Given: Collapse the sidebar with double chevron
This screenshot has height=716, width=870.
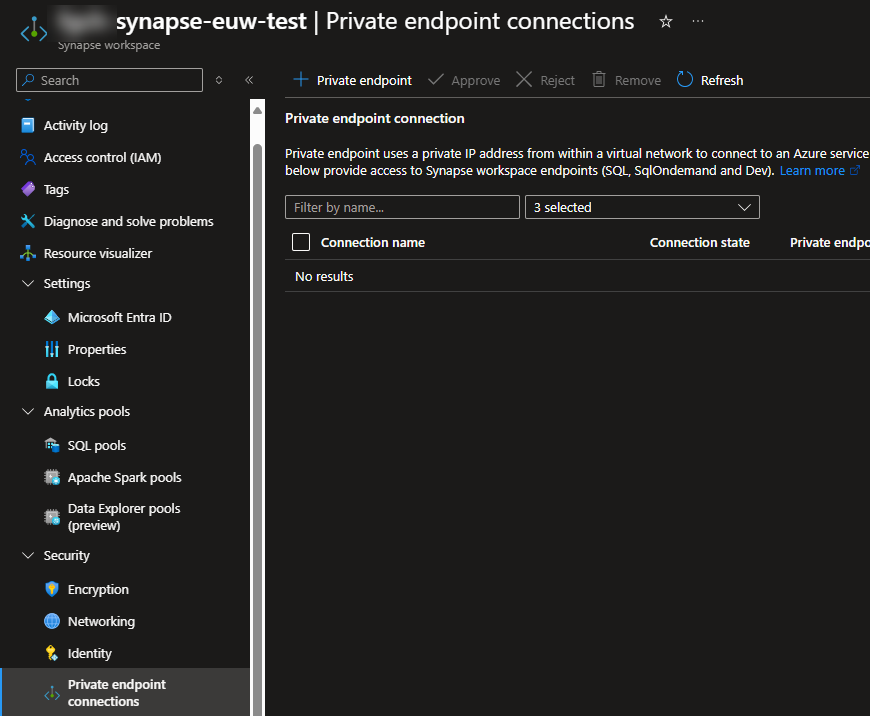Looking at the screenshot, I should [x=249, y=80].
